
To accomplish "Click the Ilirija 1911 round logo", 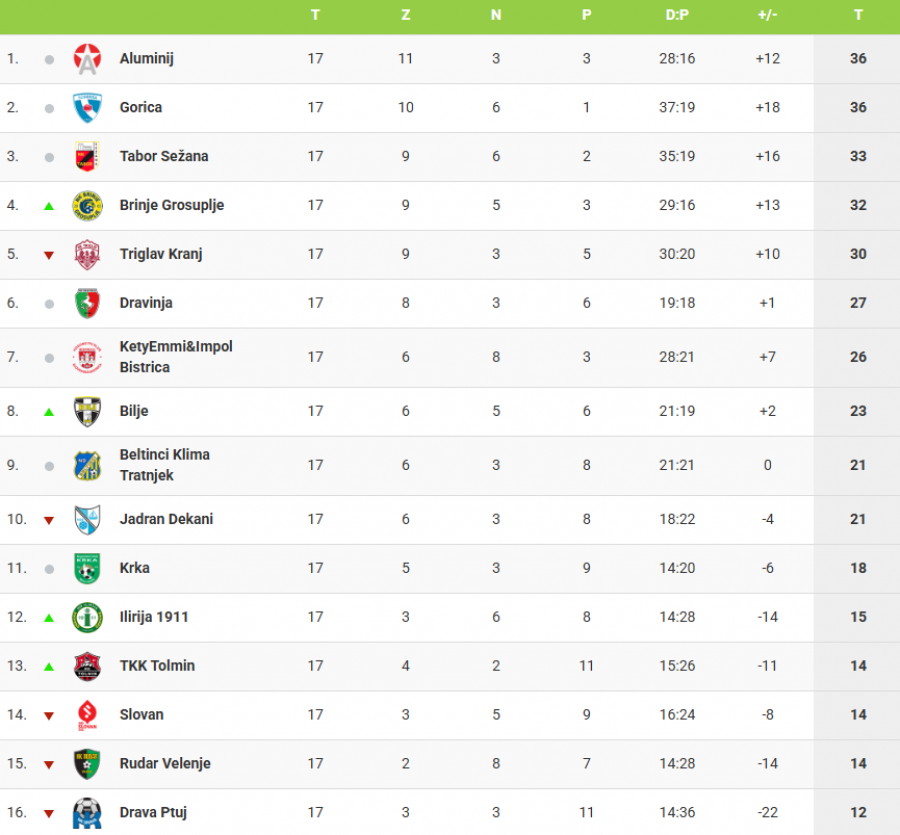I will 87,617.
